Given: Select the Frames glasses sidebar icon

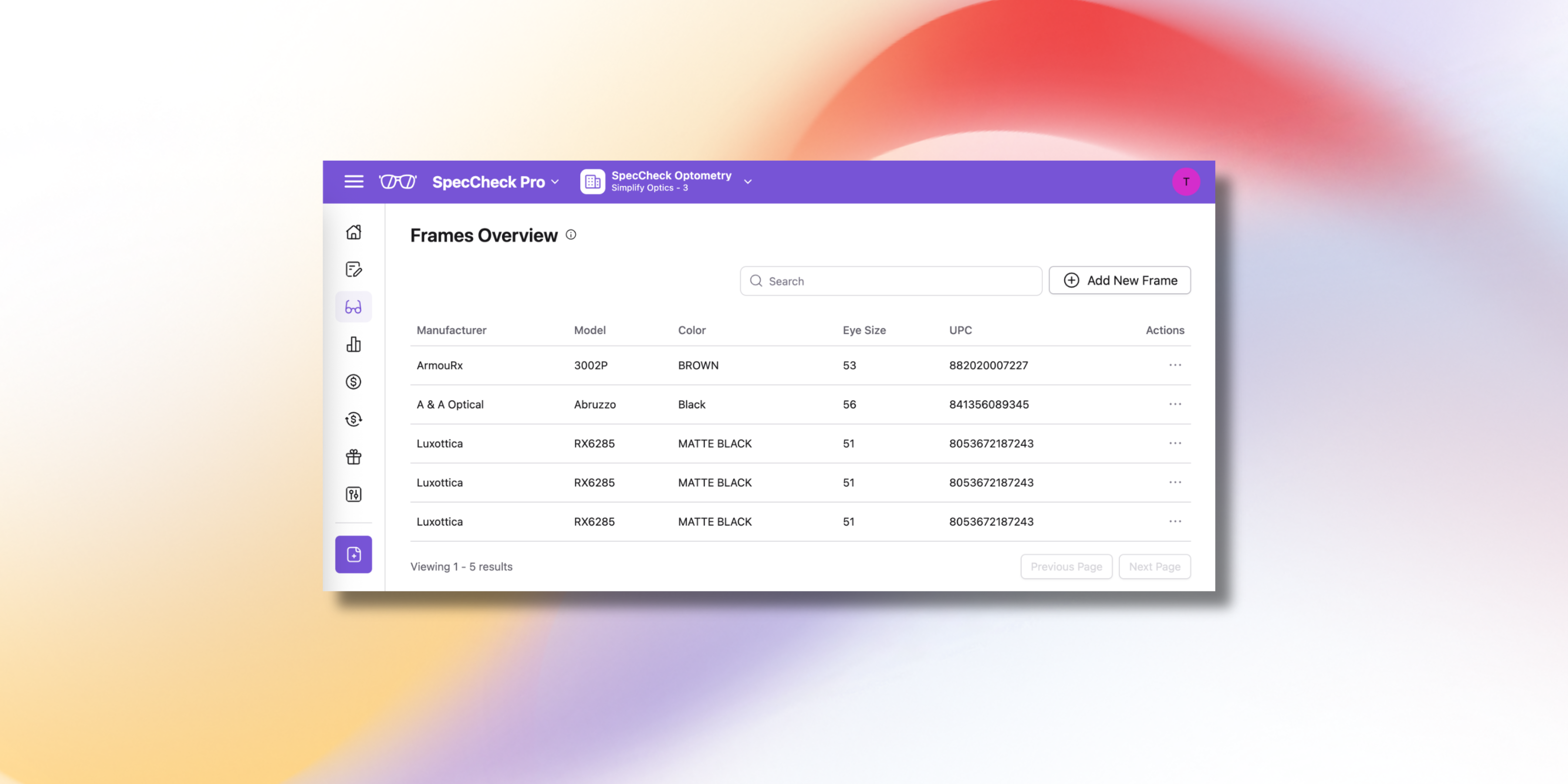Looking at the screenshot, I should coord(354,307).
